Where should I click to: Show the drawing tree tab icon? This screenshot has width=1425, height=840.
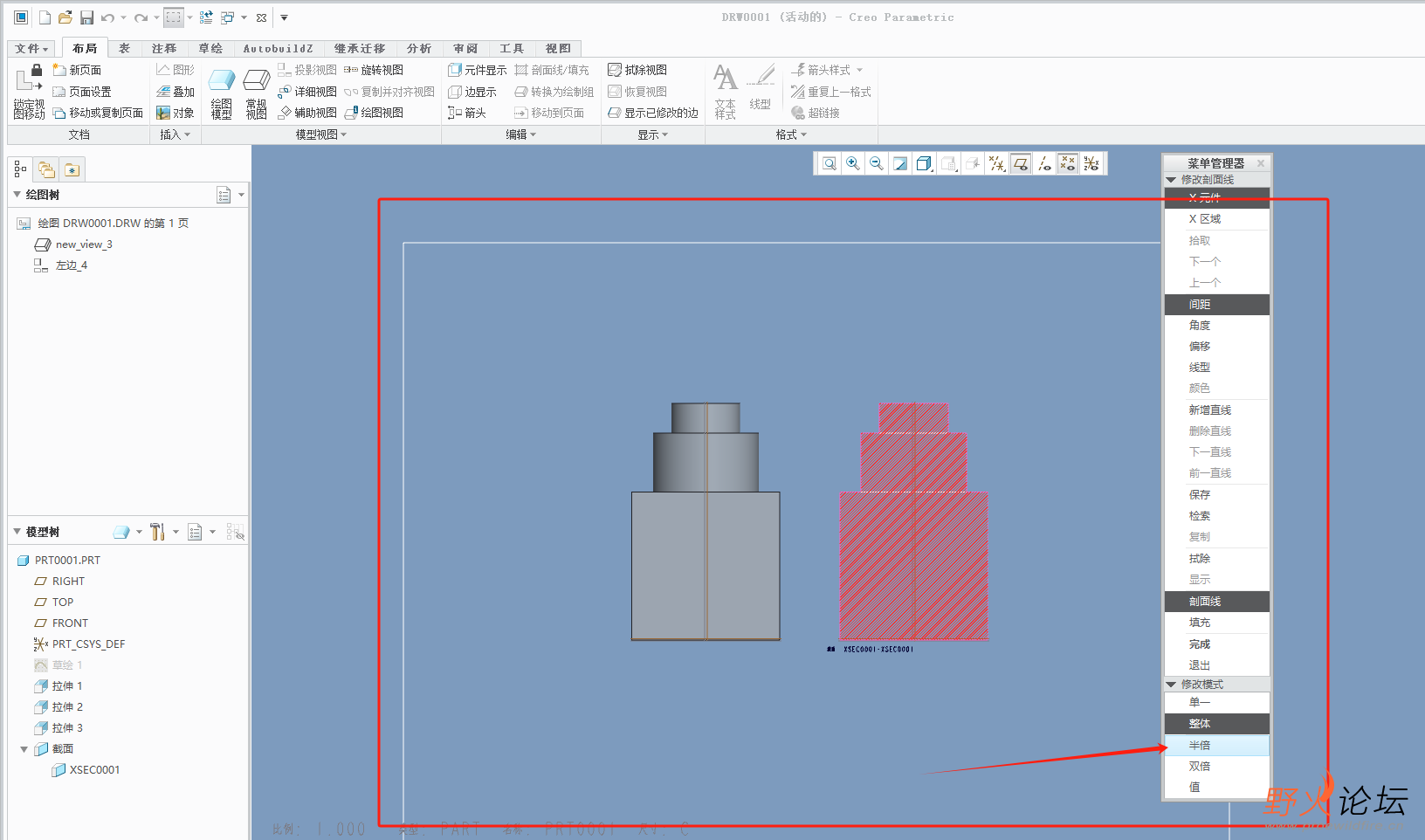point(20,169)
